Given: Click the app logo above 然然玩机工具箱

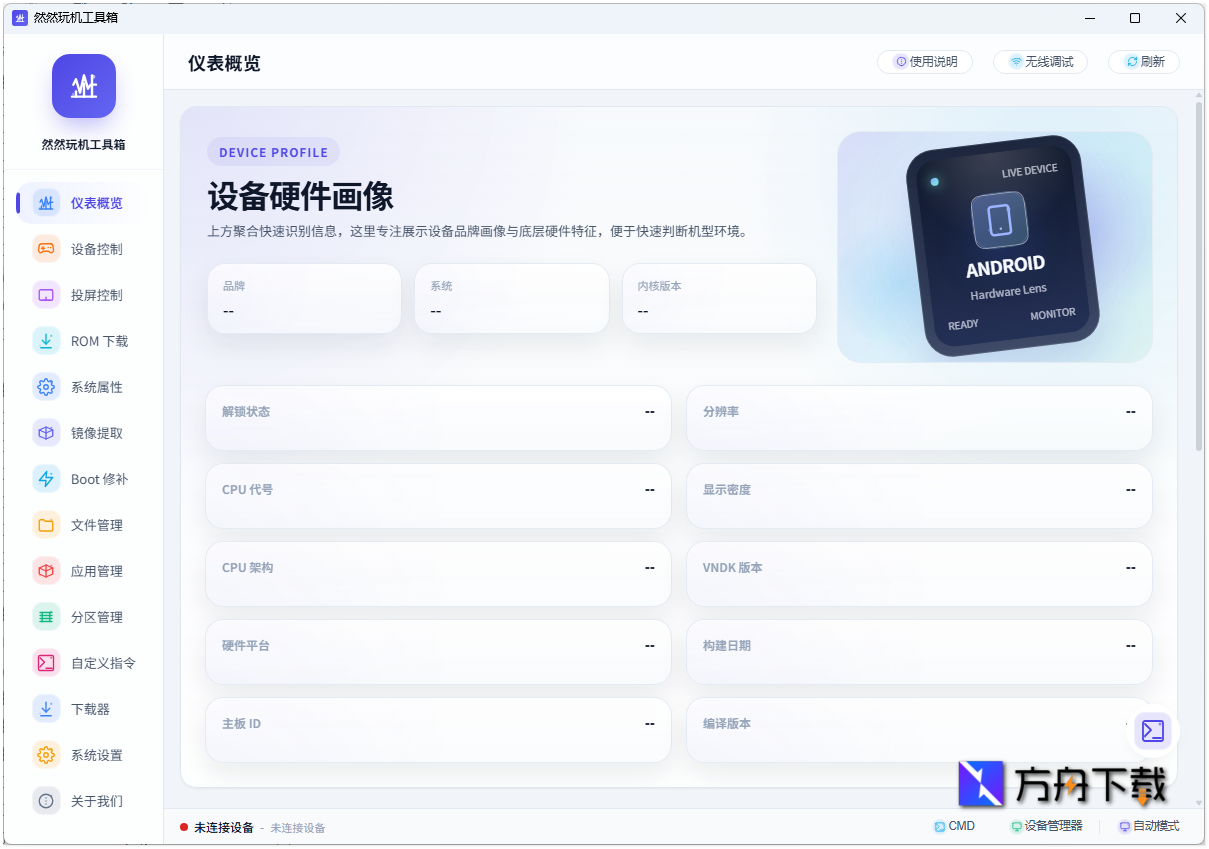Looking at the screenshot, I should click(x=84, y=86).
